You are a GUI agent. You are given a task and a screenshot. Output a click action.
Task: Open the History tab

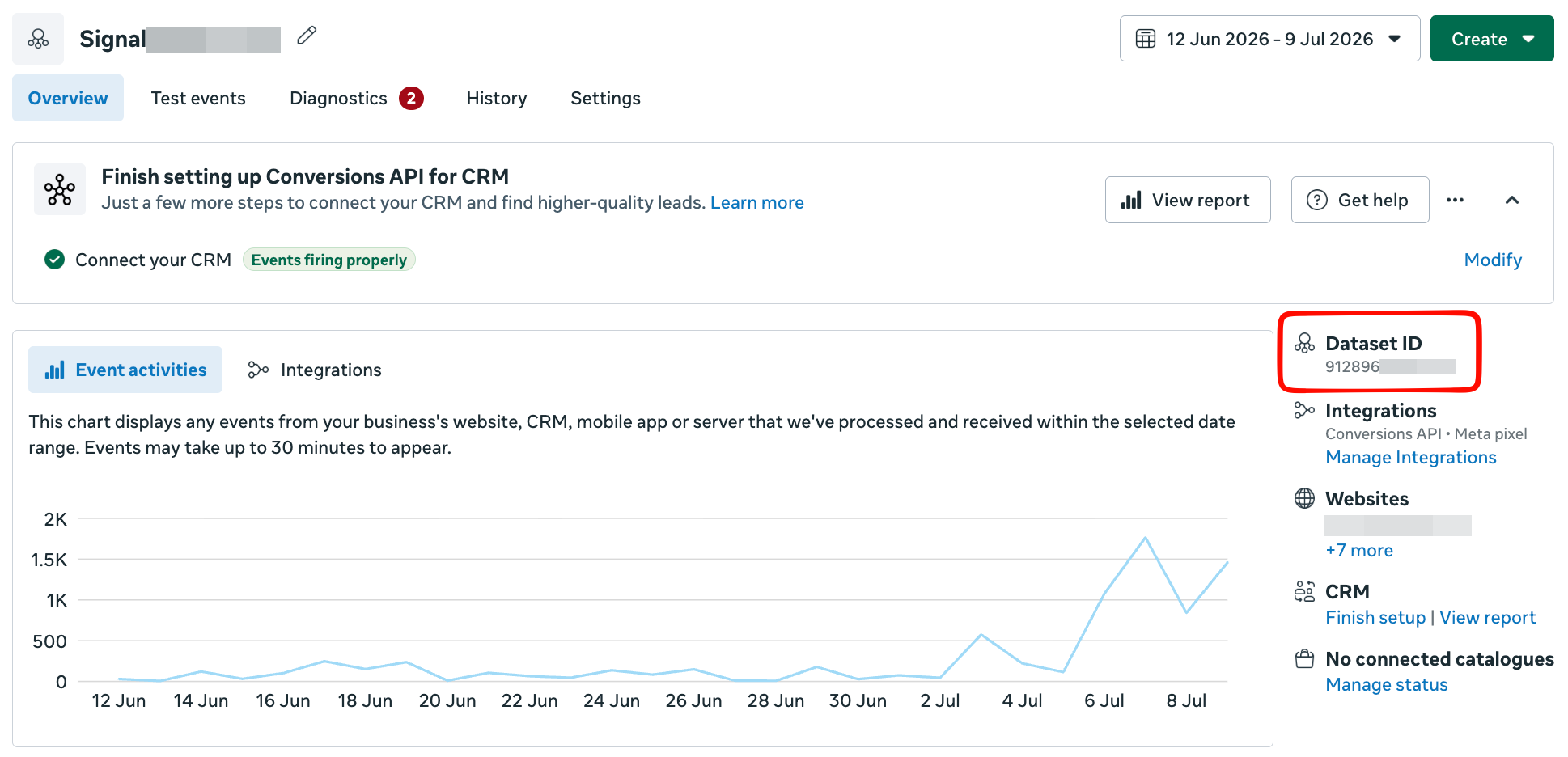pos(497,98)
